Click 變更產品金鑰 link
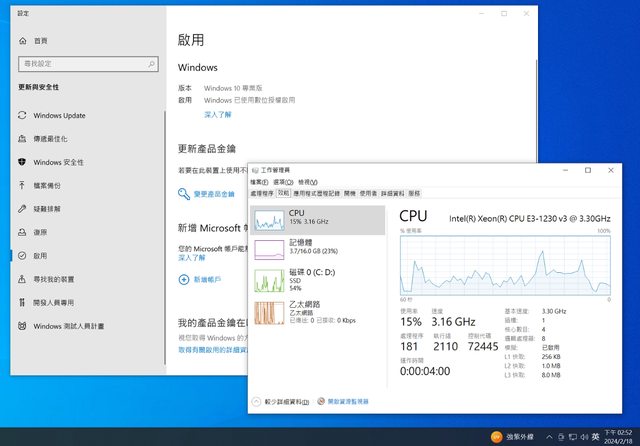This screenshot has height=446, width=640. click(x=214, y=194)
